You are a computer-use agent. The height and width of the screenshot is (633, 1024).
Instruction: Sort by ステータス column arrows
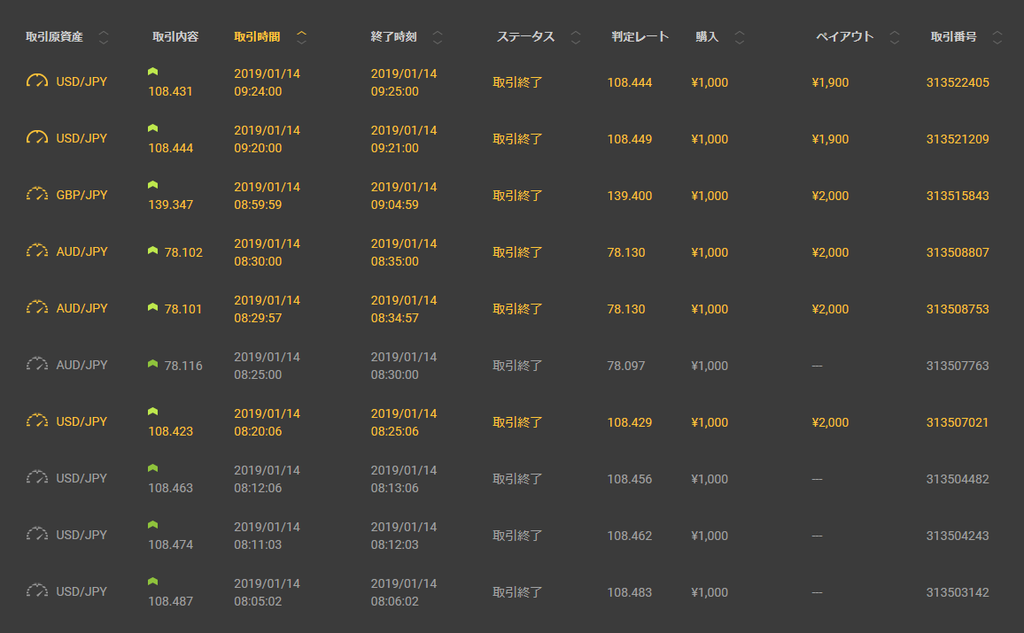coord(575,37)
